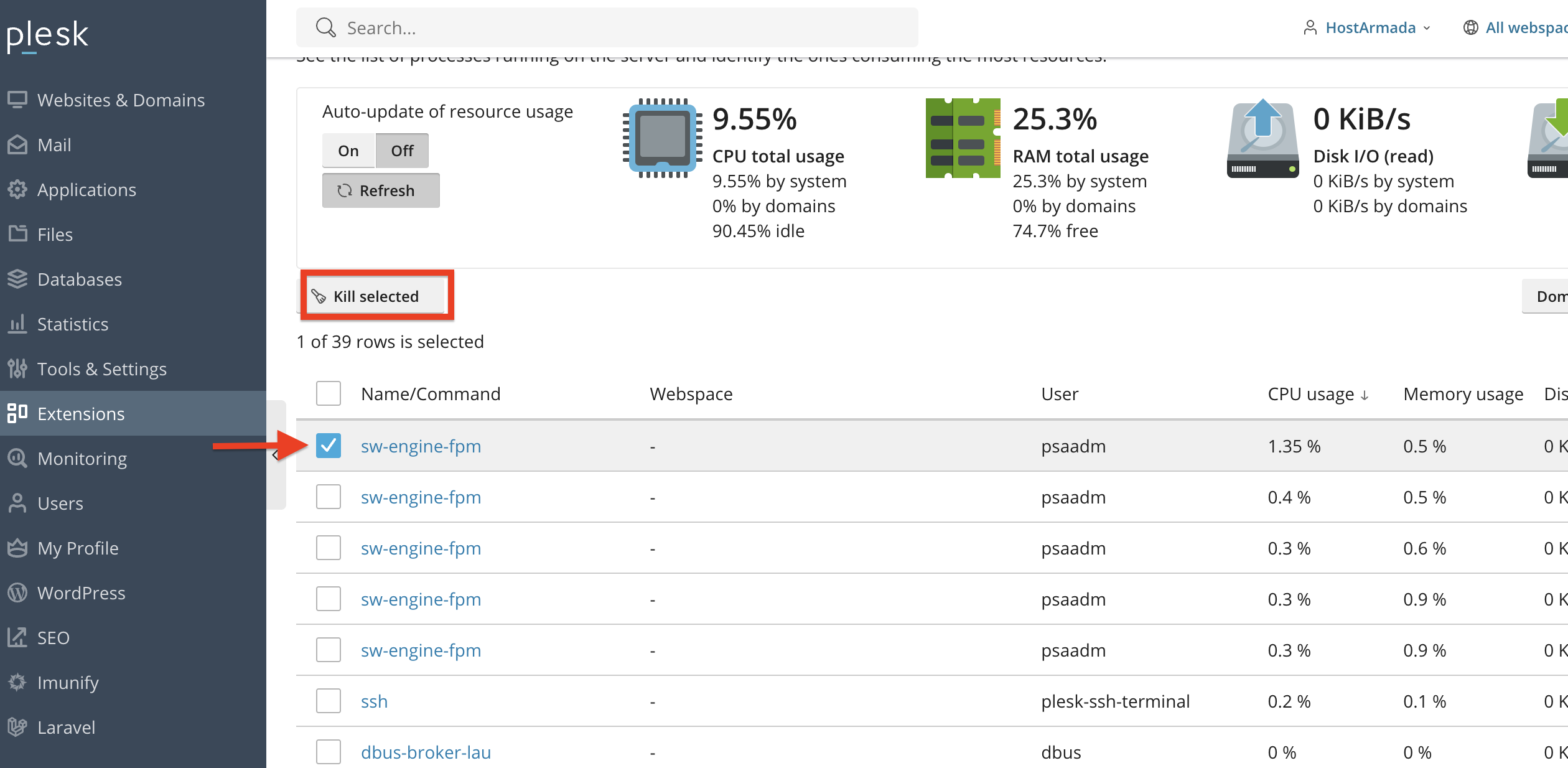The width and height of the screenshot is (1568, 768).
Task: Open the Mail section
Action: point(133,144)
